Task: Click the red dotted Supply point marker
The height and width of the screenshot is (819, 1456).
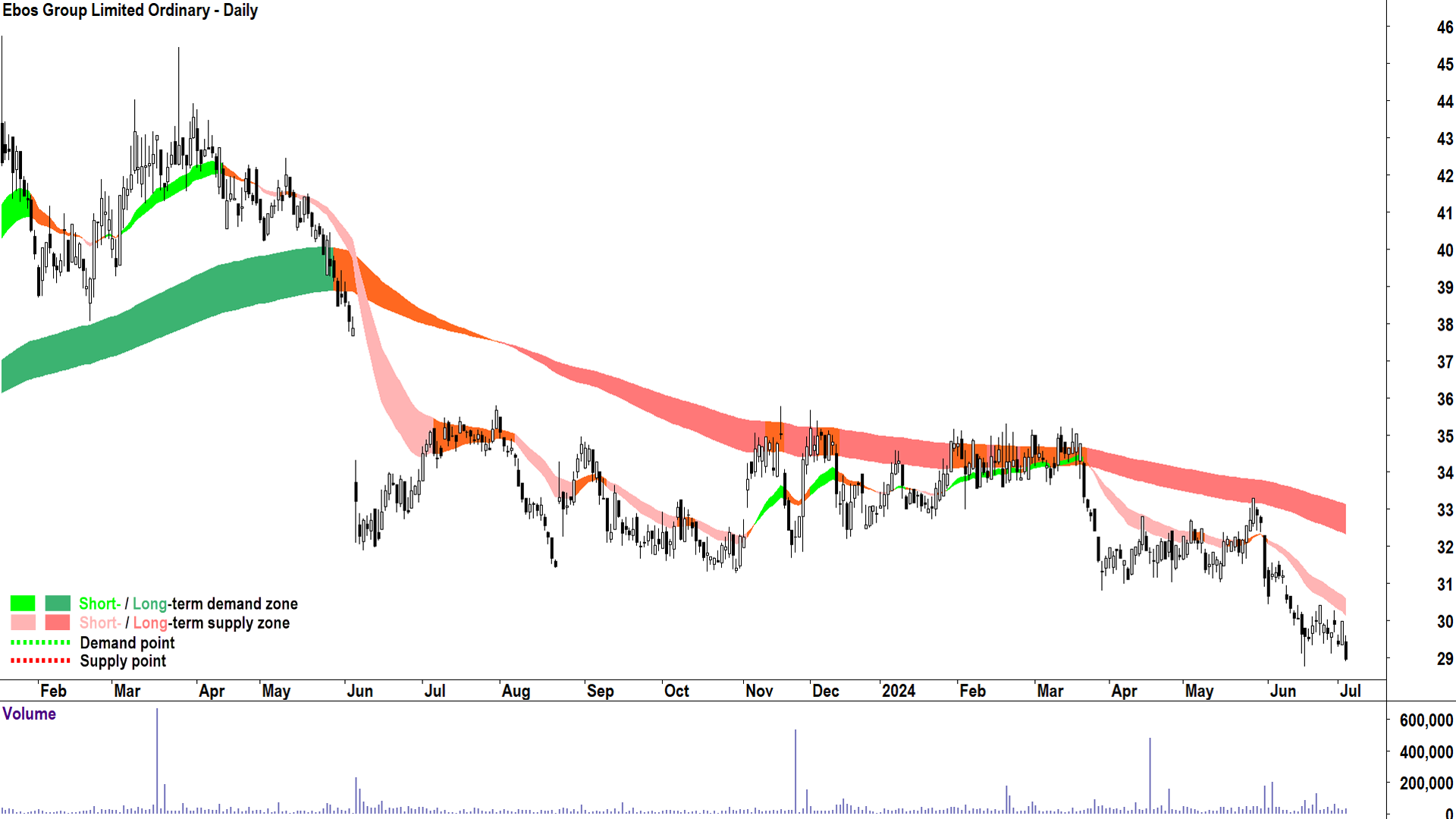Action: pyautogui.click(x=40, y=661)
